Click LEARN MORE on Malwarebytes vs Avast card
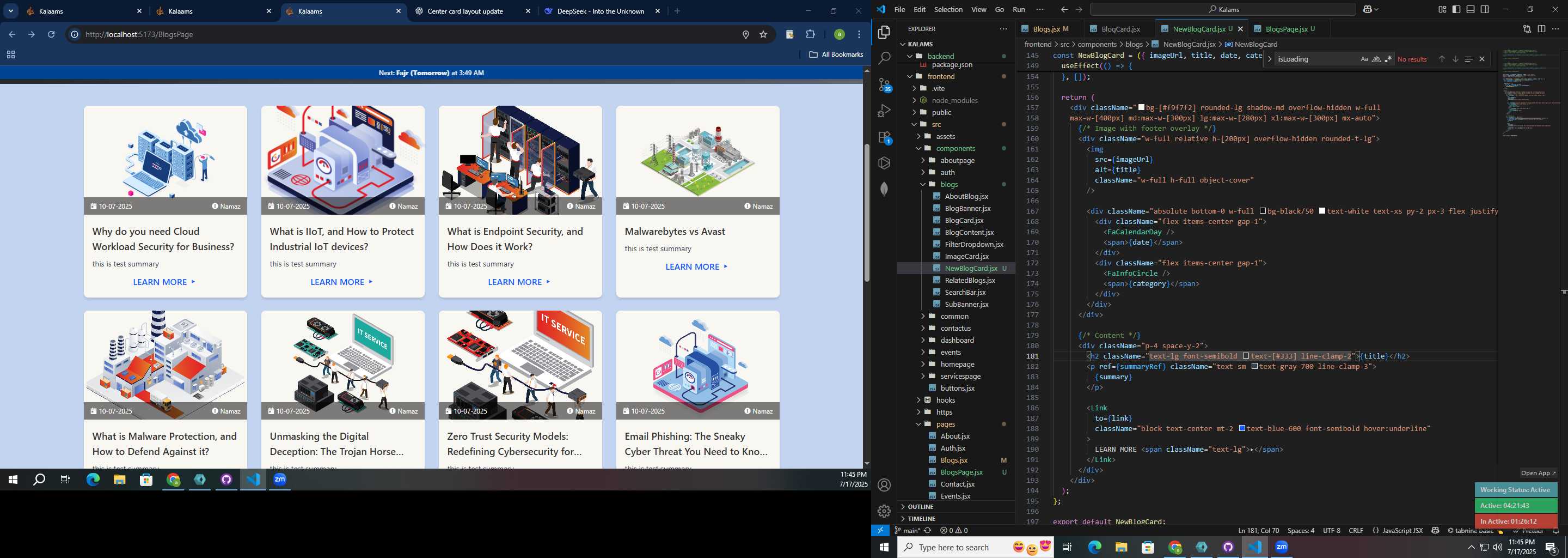1568x558 pixels. [x=697, y=267]
